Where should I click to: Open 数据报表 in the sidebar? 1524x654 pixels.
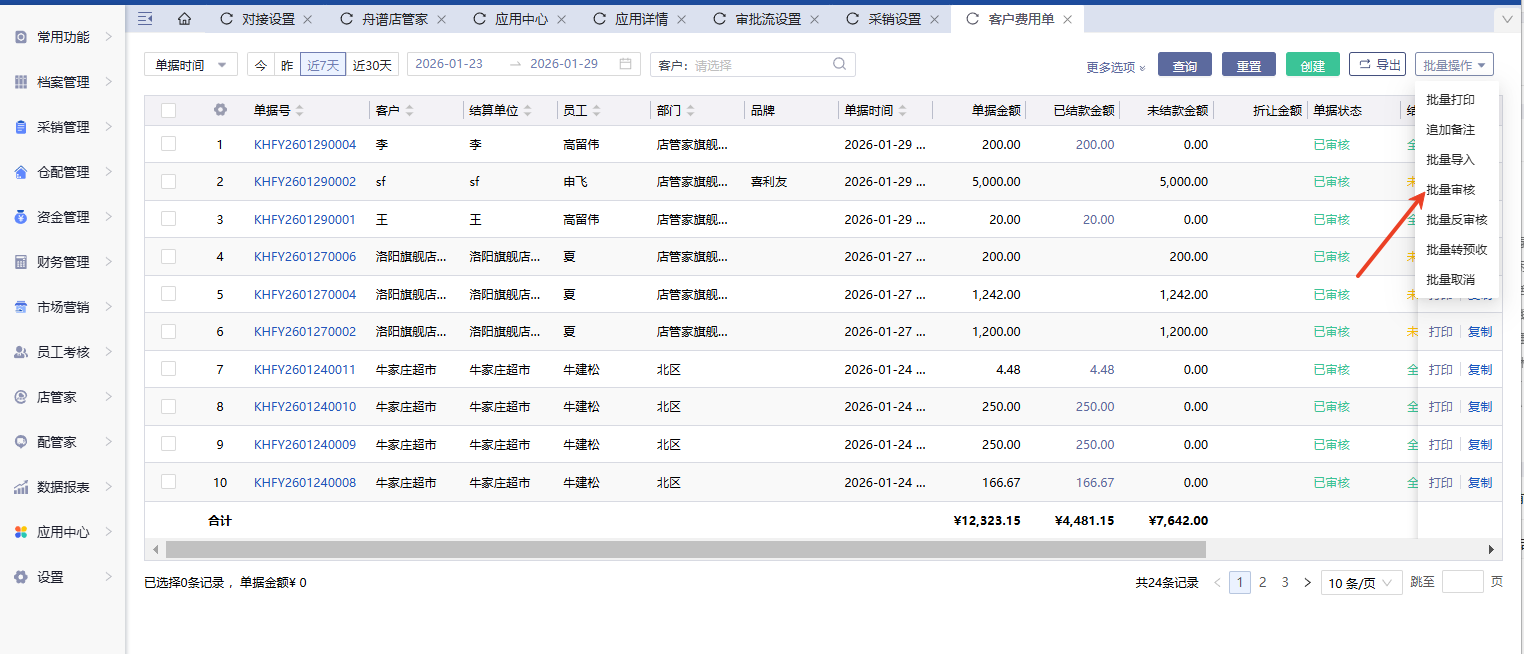(63, 487)
